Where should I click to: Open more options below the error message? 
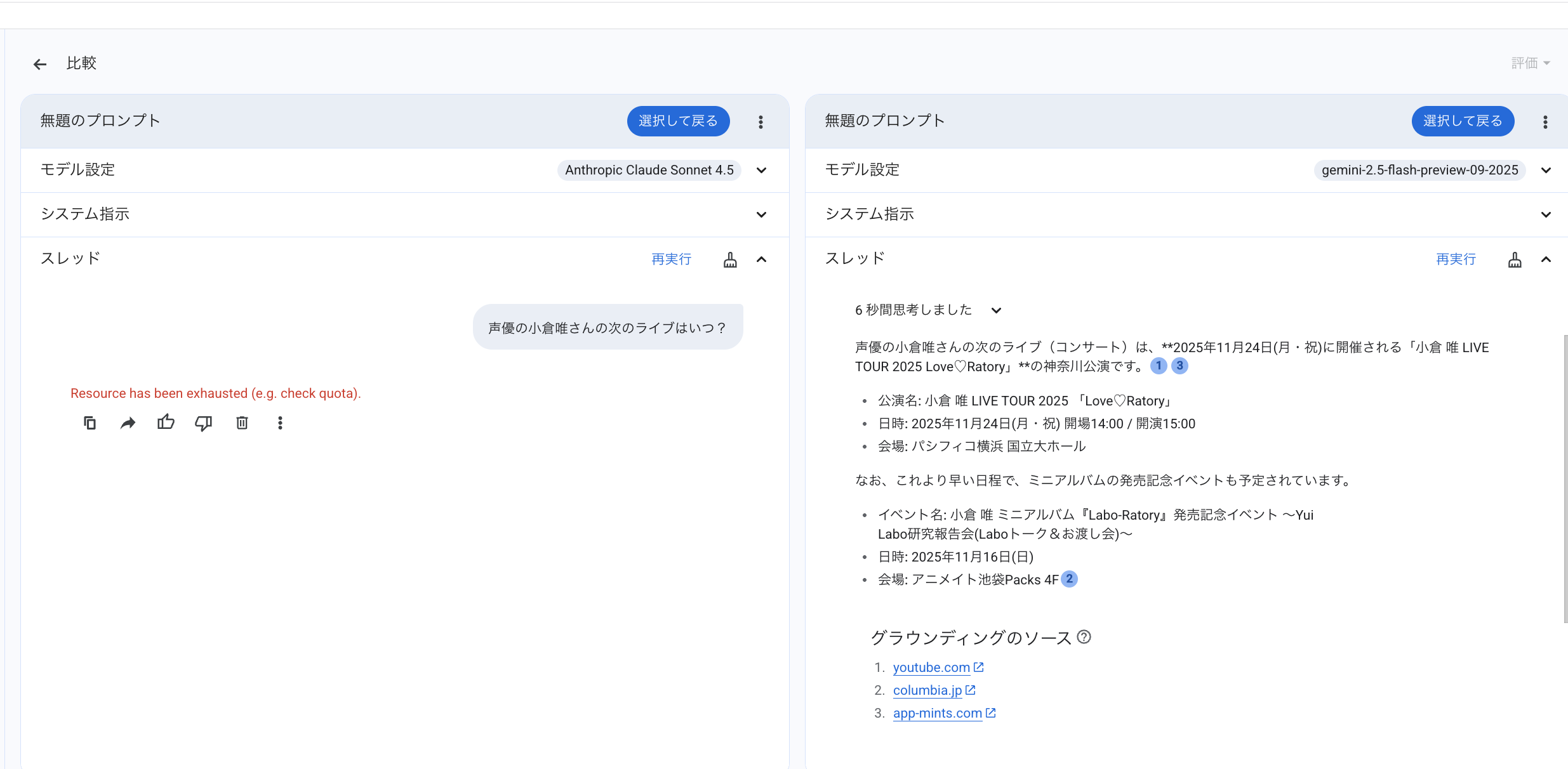280,423
